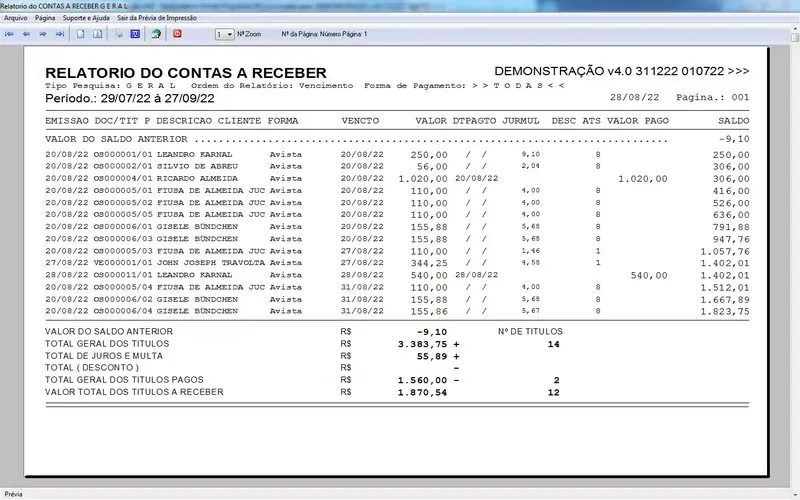Click the RELATORIO DO CONTAS A RECEBER heading
Screen dimensions: 800x500
pyautogui.click(x=186, y=73)
